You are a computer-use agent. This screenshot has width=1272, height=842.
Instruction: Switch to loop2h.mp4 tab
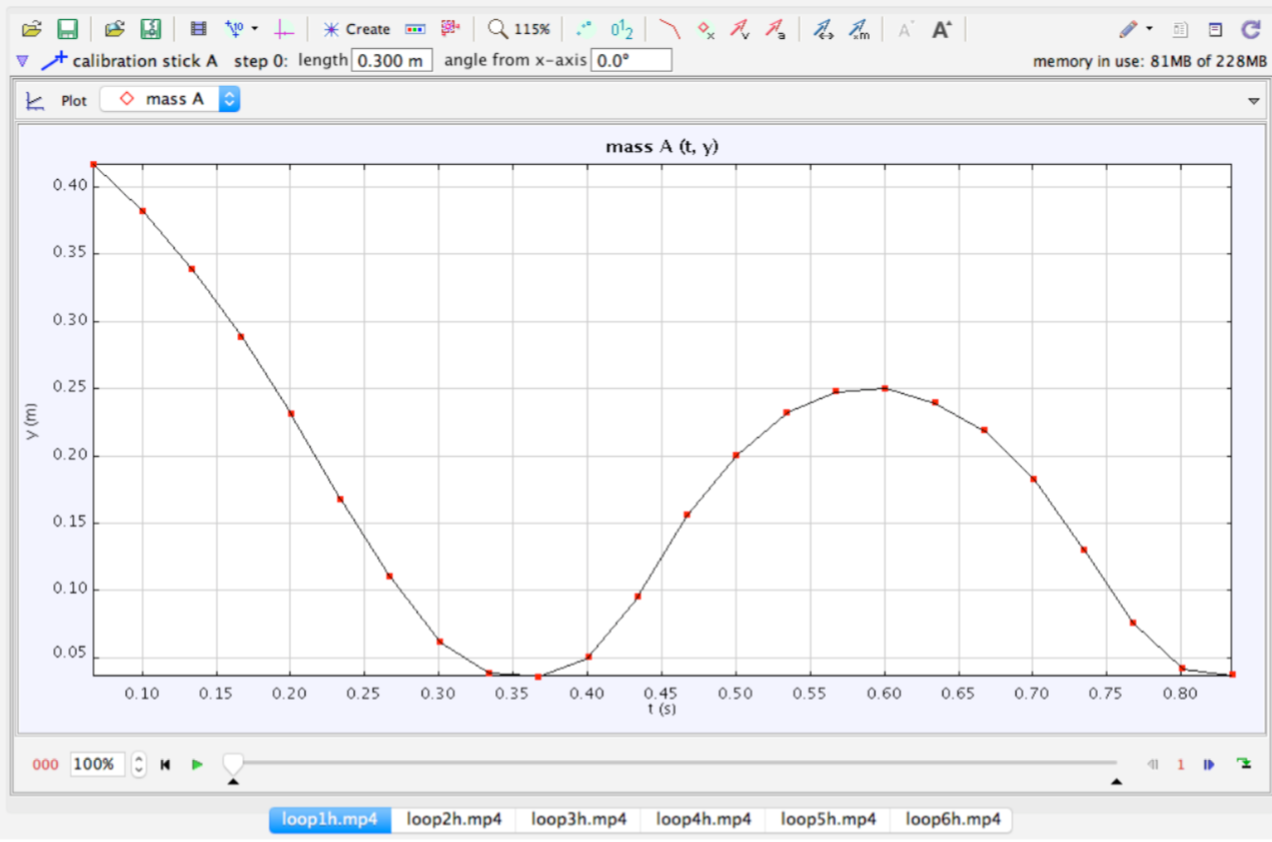454,820
